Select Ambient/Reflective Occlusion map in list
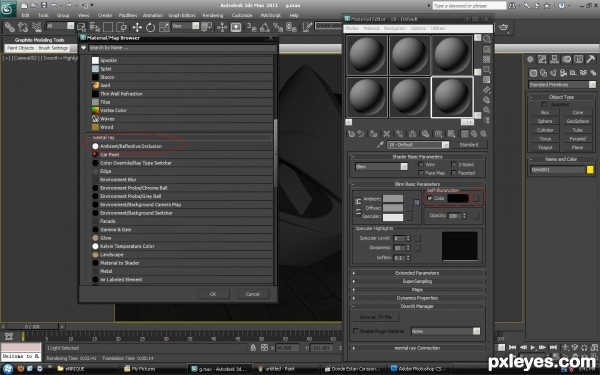600x375 pixels. click(131, 146)
